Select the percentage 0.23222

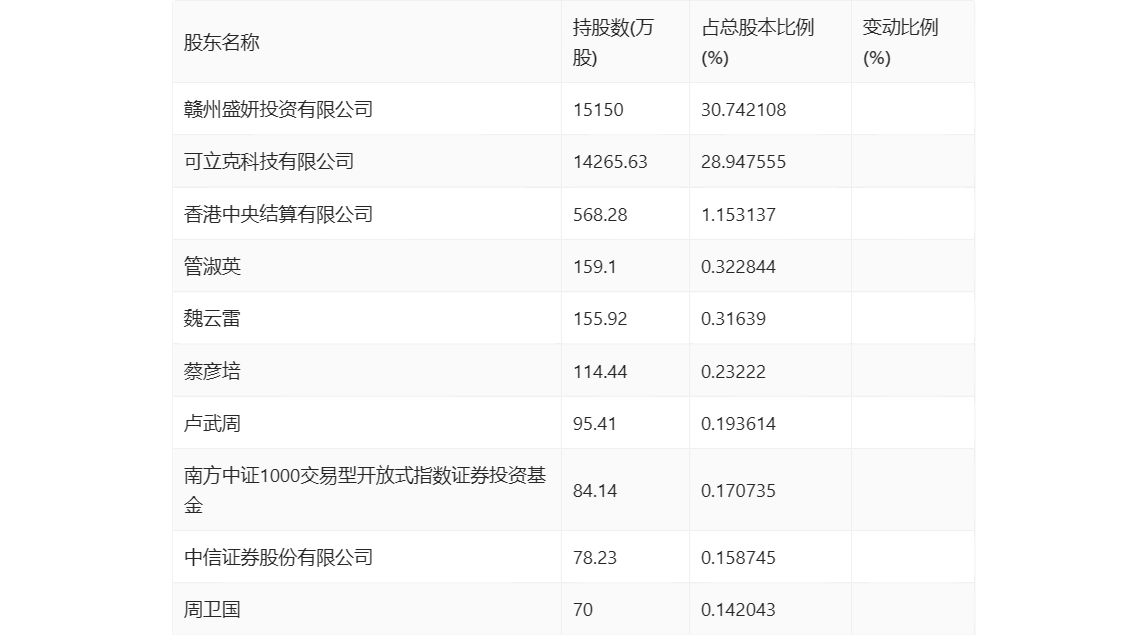[x=733, y=371]
